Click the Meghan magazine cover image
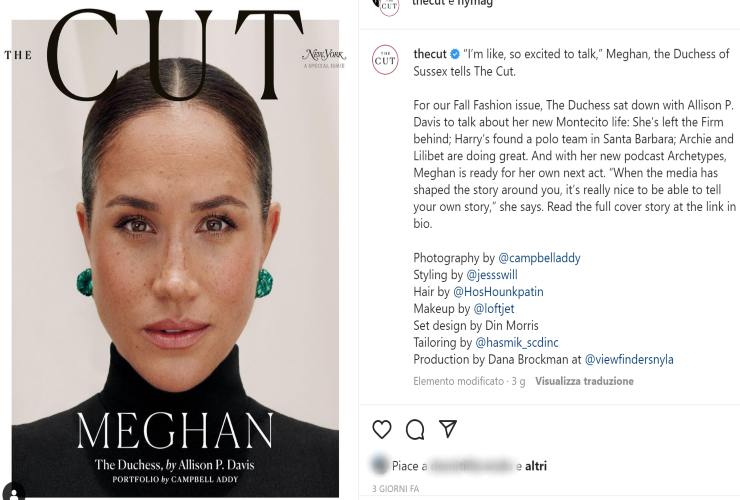The image size is (740, 500). pos(175,250)
